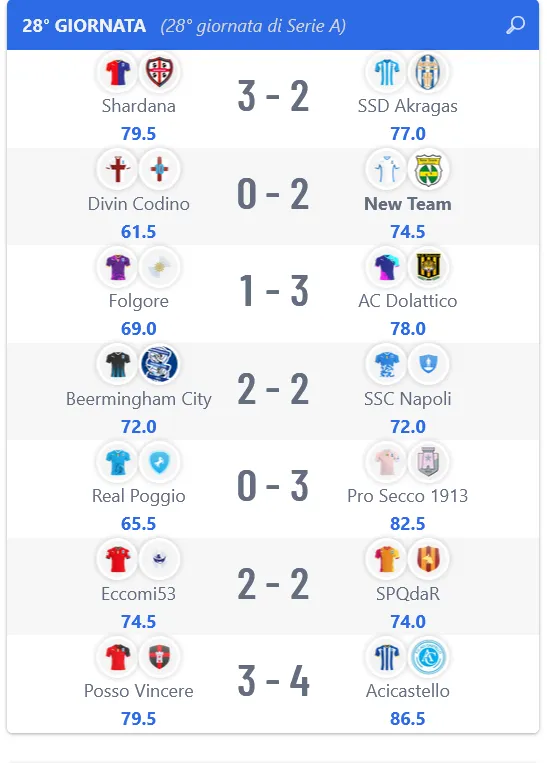This screenshot has height=763, width=547.
Task: Click Acicastello's 86.5 points total
Action: [408, 719]
